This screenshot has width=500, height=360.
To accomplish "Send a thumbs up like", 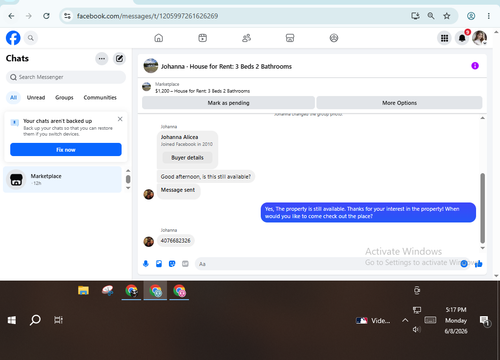I will point(479,264).
